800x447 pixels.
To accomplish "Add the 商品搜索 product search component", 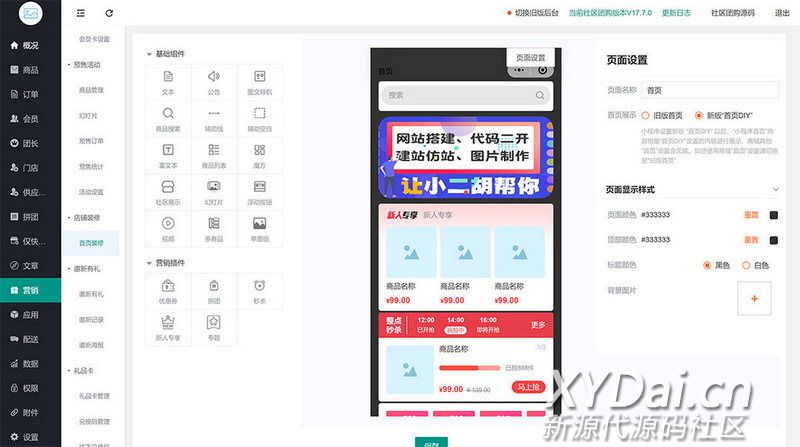I will coord(168,120).
